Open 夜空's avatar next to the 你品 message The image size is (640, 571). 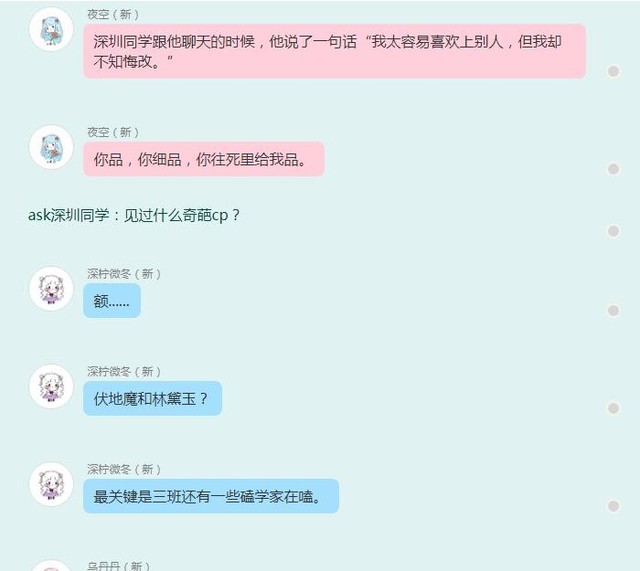point(51,147)
